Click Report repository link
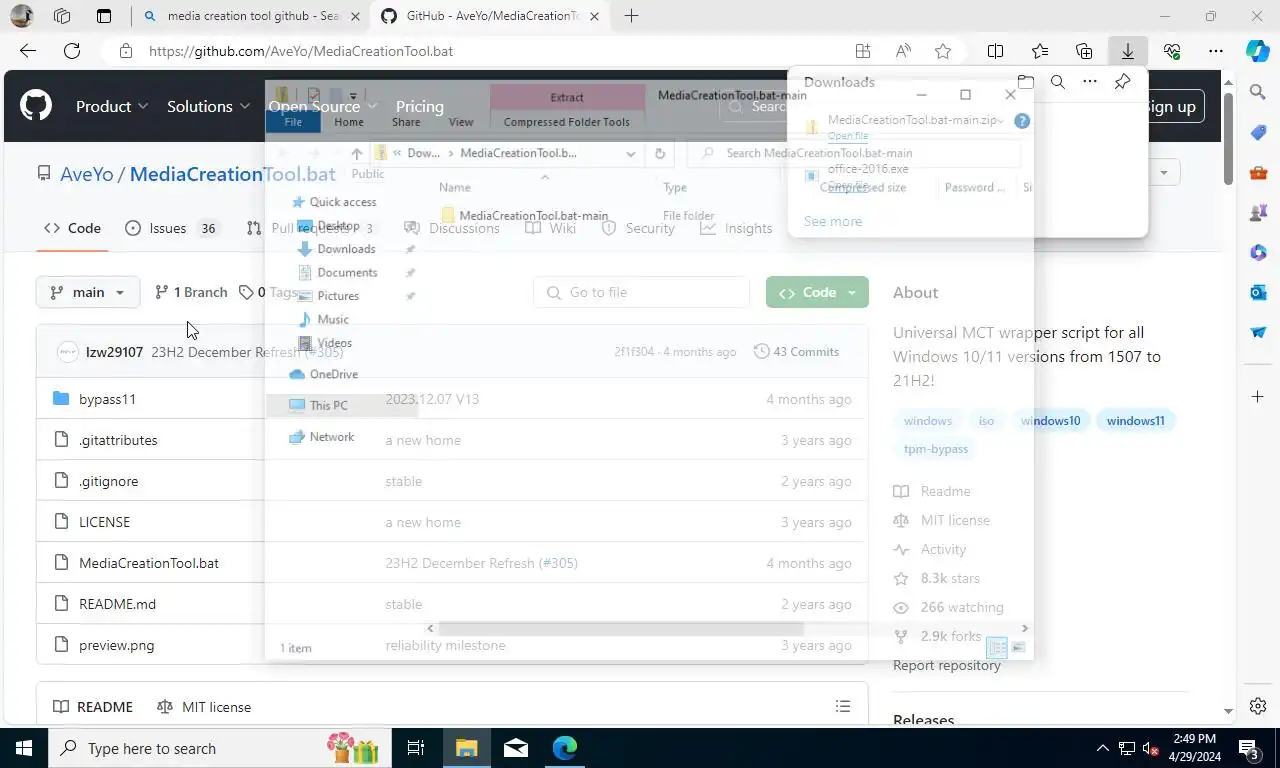Screen dimensions: 1280x768 [946, 665]
